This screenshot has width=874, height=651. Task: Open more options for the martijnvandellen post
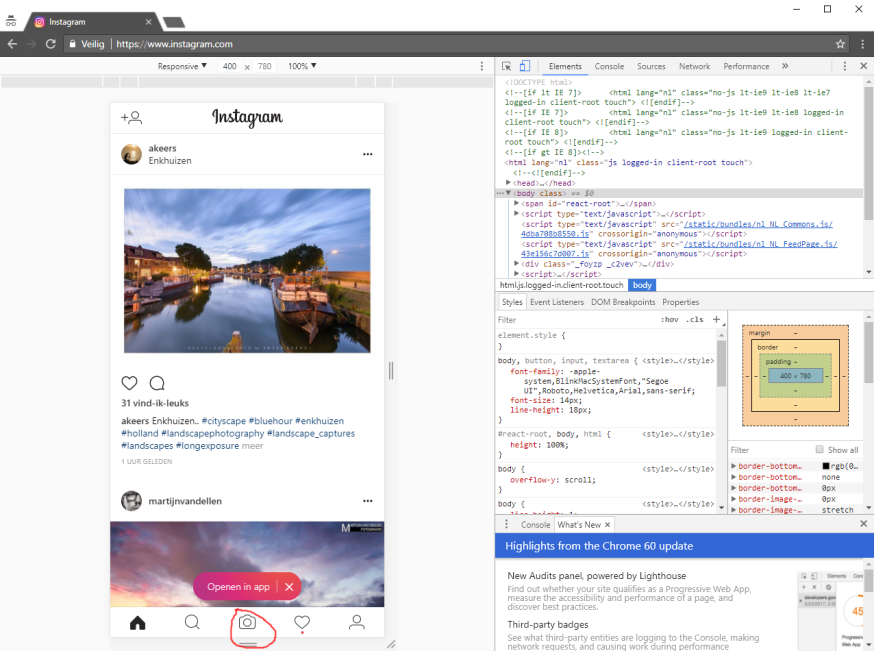tap(367, 501)
